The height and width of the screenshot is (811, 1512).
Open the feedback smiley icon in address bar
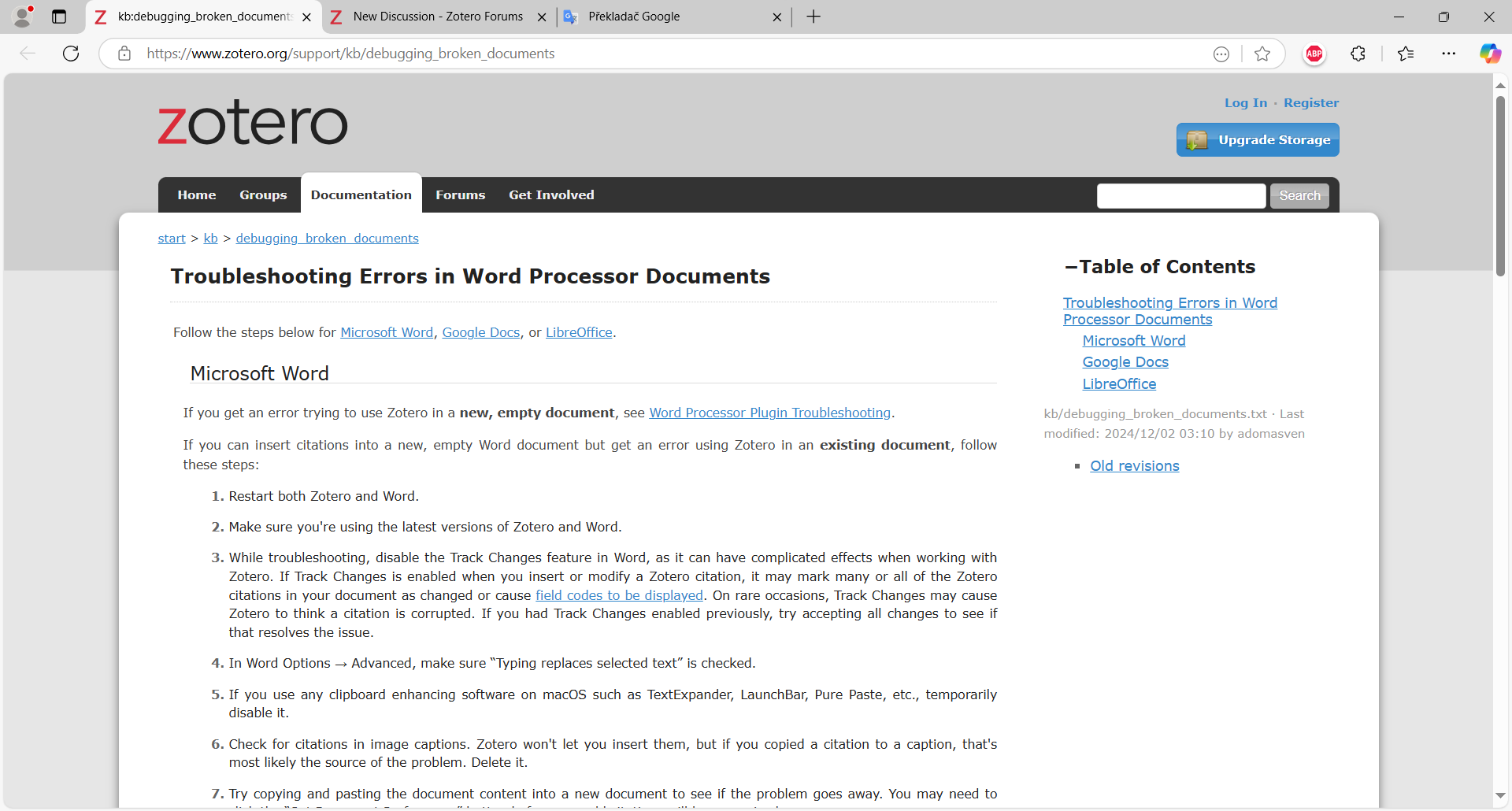point(1221,54)
